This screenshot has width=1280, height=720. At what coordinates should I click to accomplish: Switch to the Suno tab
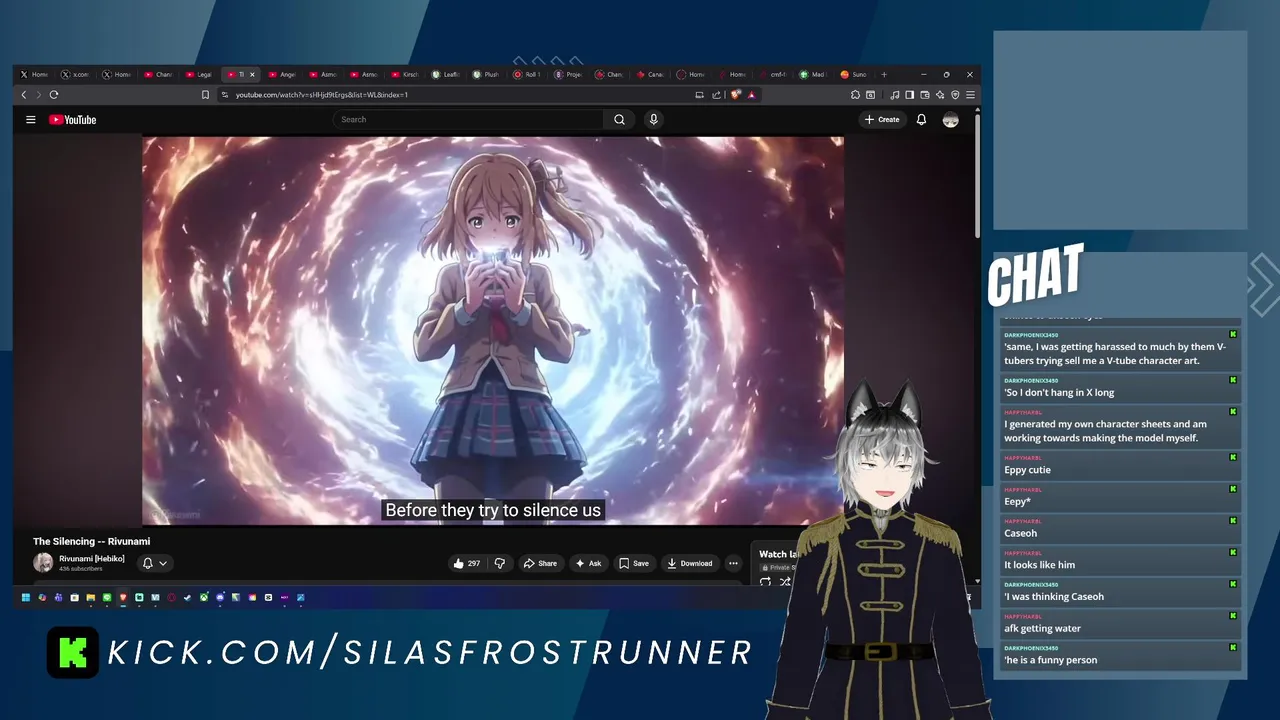tap(855, 74)
